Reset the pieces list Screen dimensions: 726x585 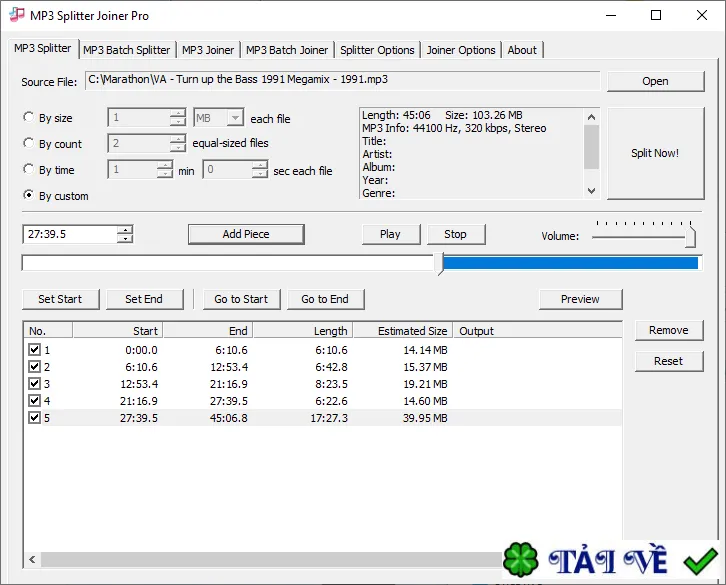click(669, 361)
